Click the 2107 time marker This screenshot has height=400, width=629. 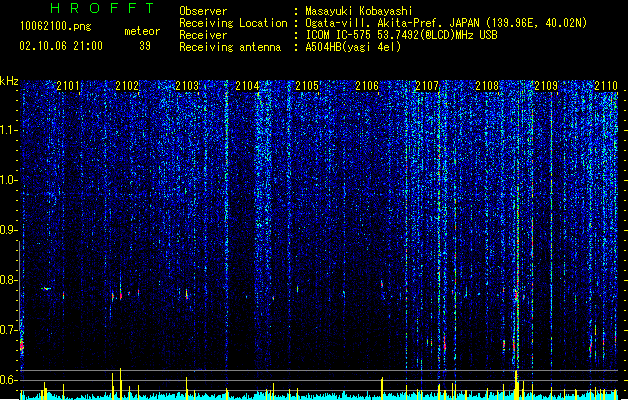(427, 86)
